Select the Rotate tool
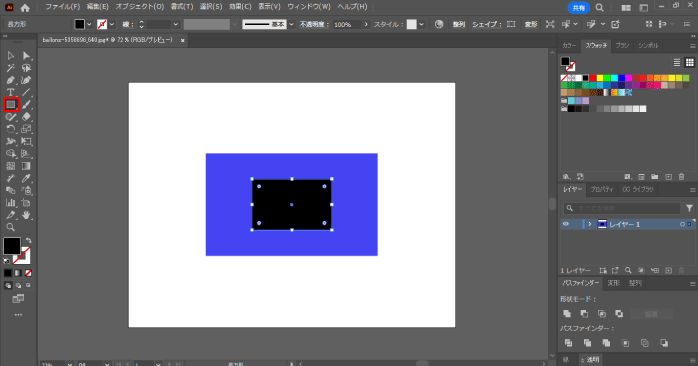 coord(11,129)
